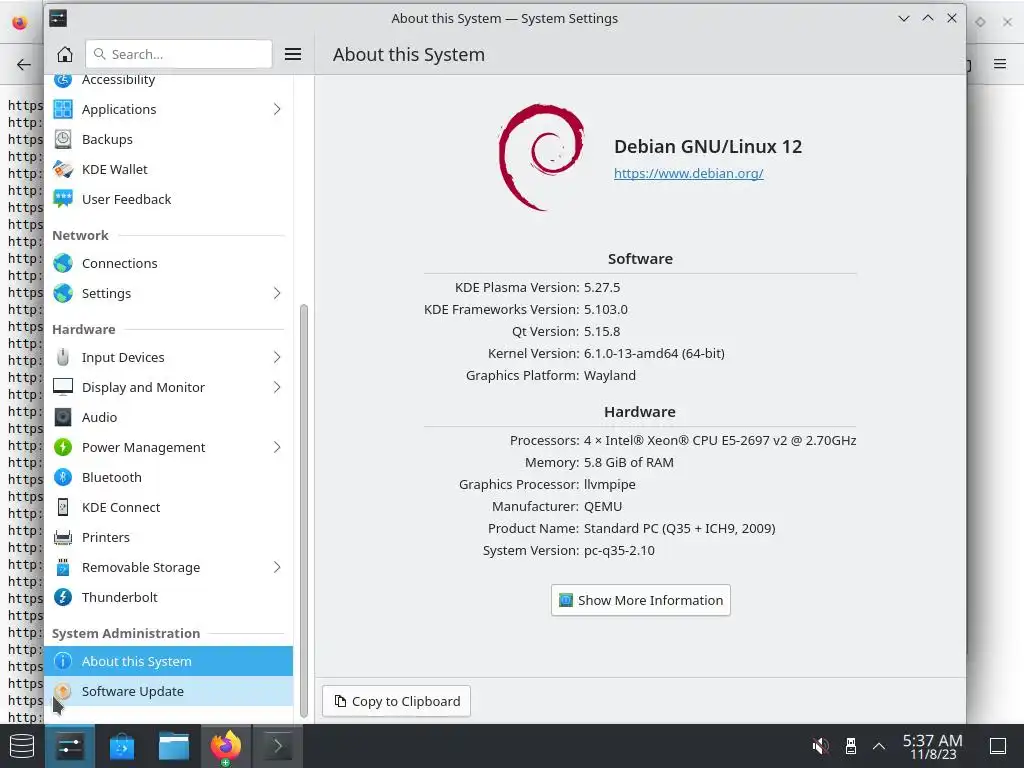This screenshot has height=768, width=1024.
Task: Open Applications settings icon
Action: pyautogui.click(x=63, y=109)
